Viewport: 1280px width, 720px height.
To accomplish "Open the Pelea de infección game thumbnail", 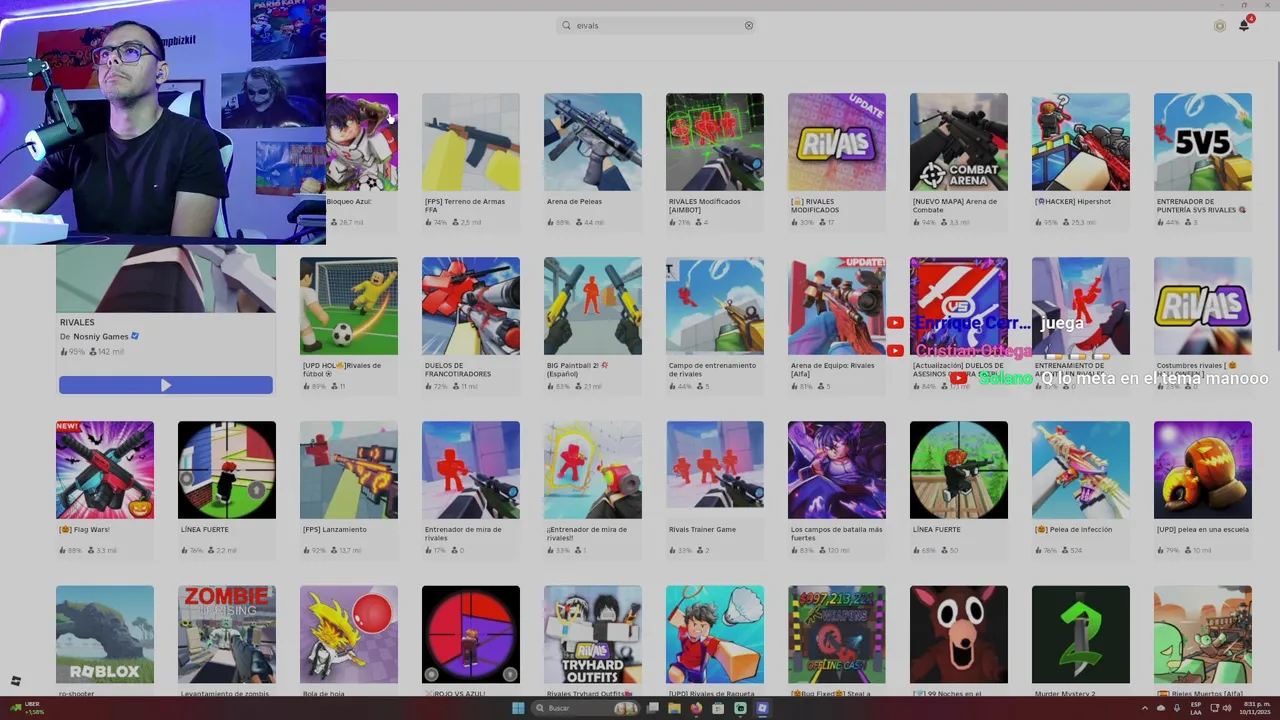I will click(1081, 470).
